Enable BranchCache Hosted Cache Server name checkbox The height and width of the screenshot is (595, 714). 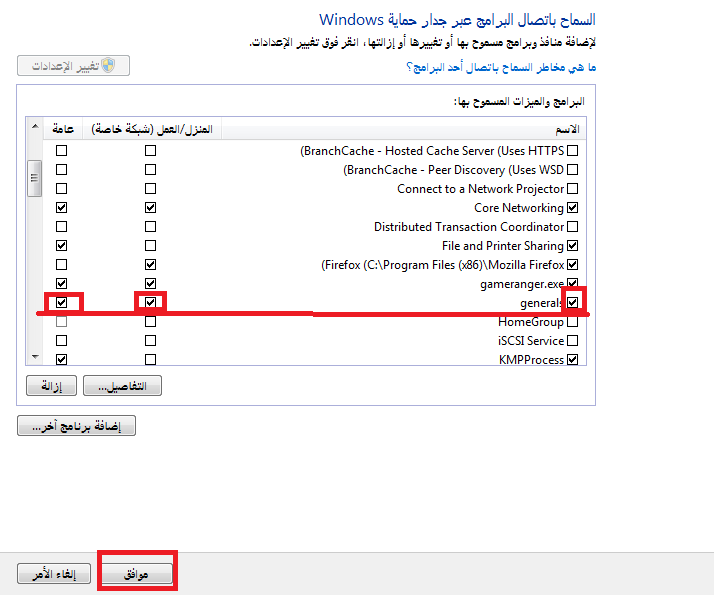(x=573, y=150)
